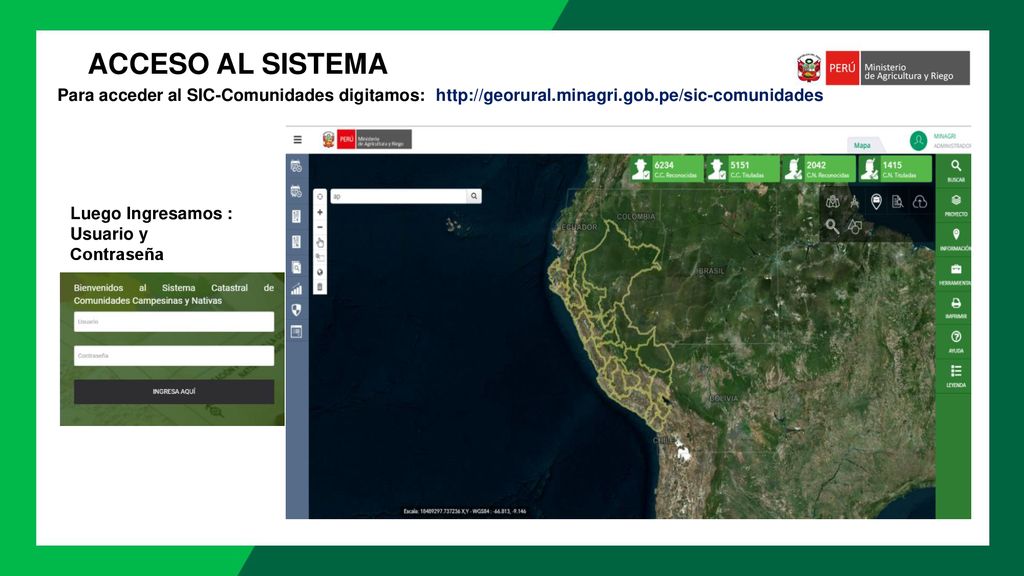Click location pin tool in popup
Image resolution: width=1024 pixels, height=576 pixels.
click(876, 202)
